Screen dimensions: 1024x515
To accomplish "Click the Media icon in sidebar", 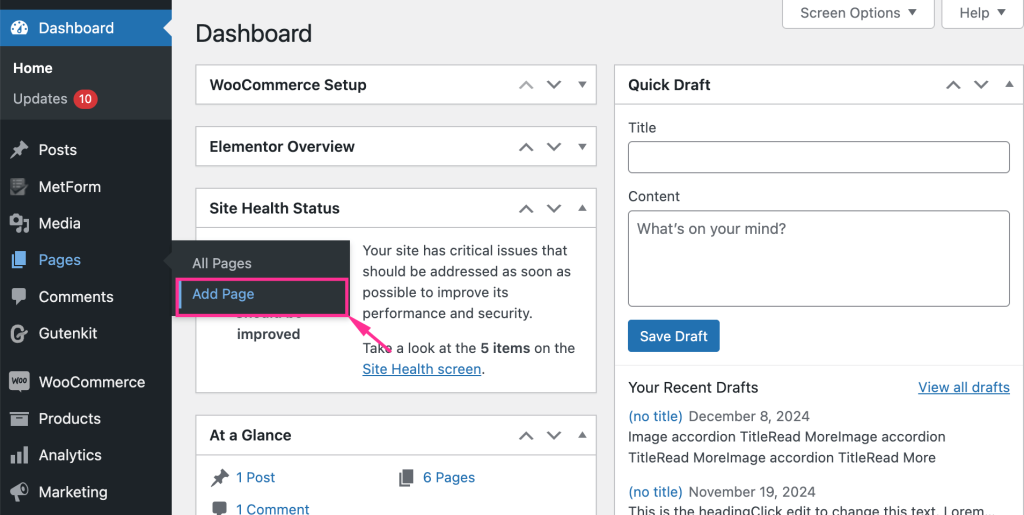I will [x=19, y=223].
